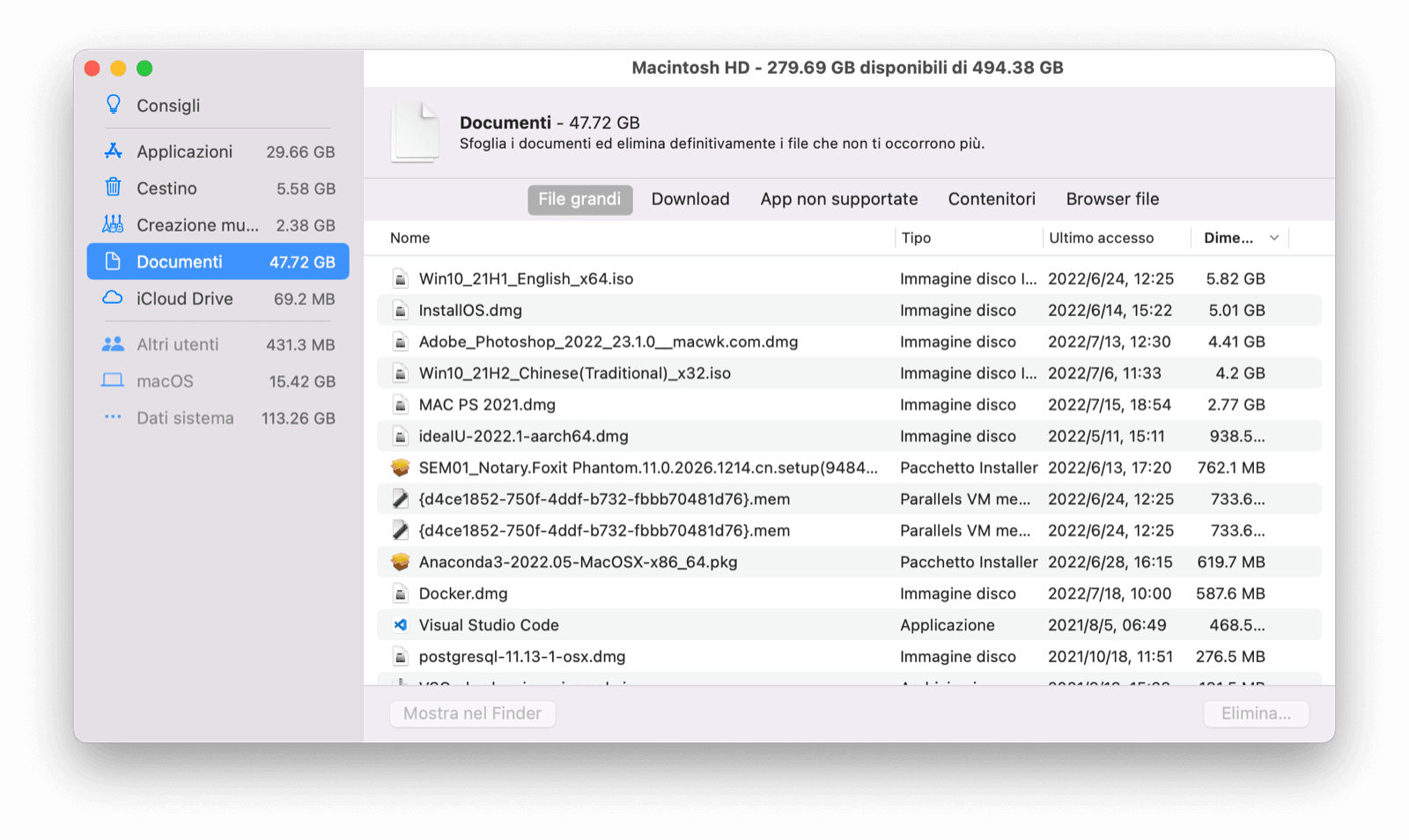Click the large Documenti header document icon

pos(415,133)
